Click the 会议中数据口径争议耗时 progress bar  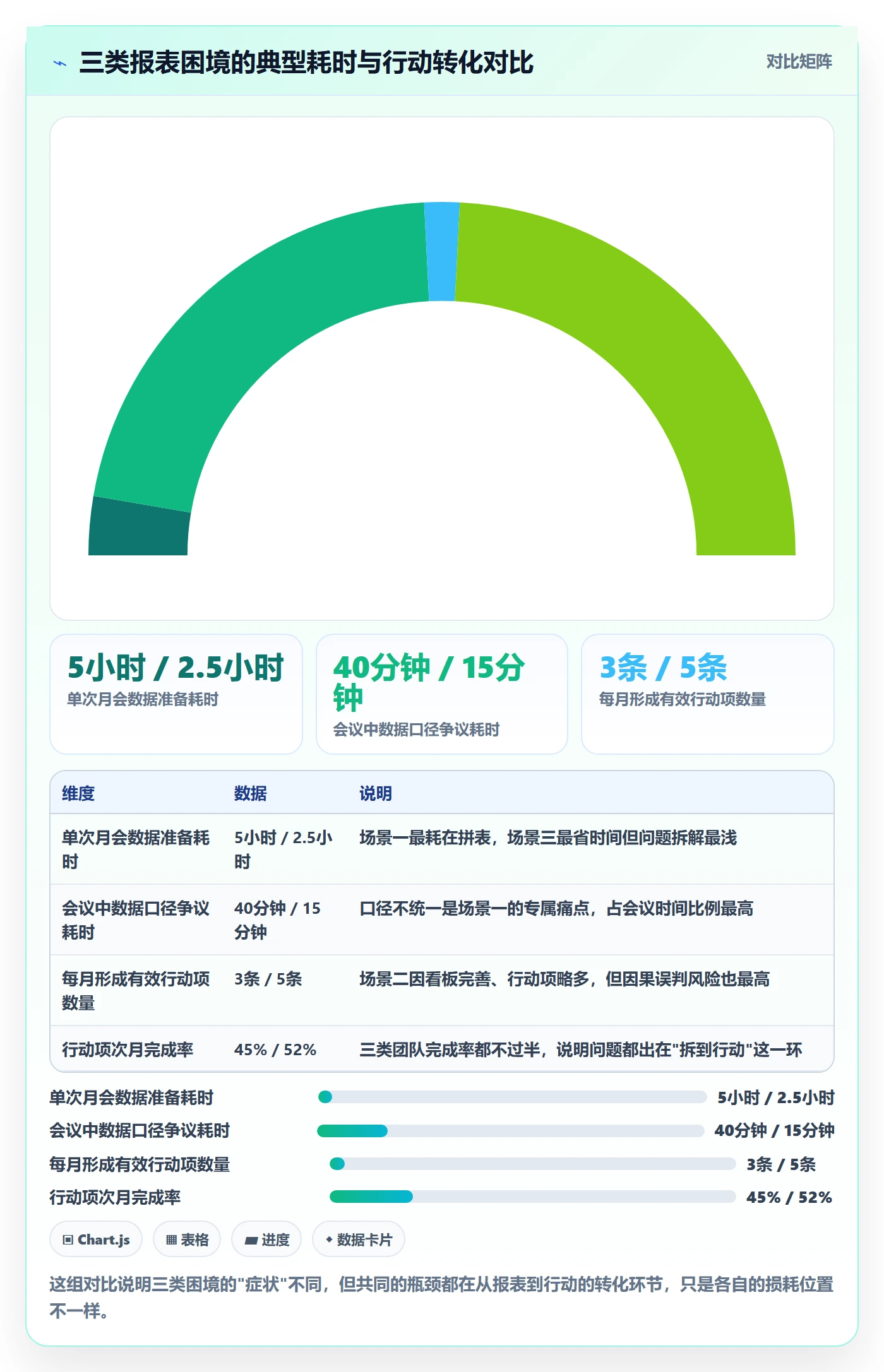510,1130
